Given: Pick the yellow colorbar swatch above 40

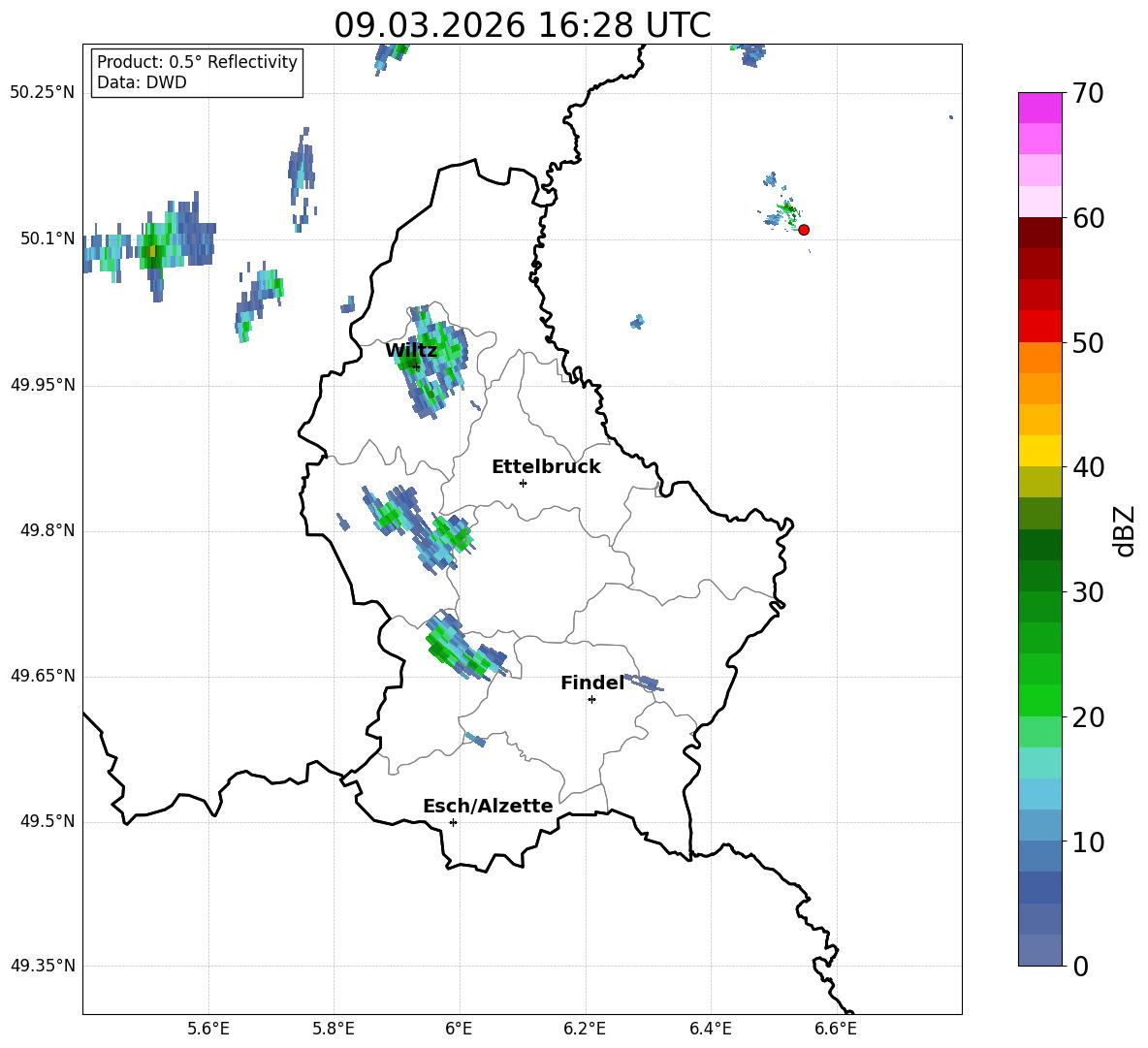Looking at the screenshot, I should coord(1040,451).
